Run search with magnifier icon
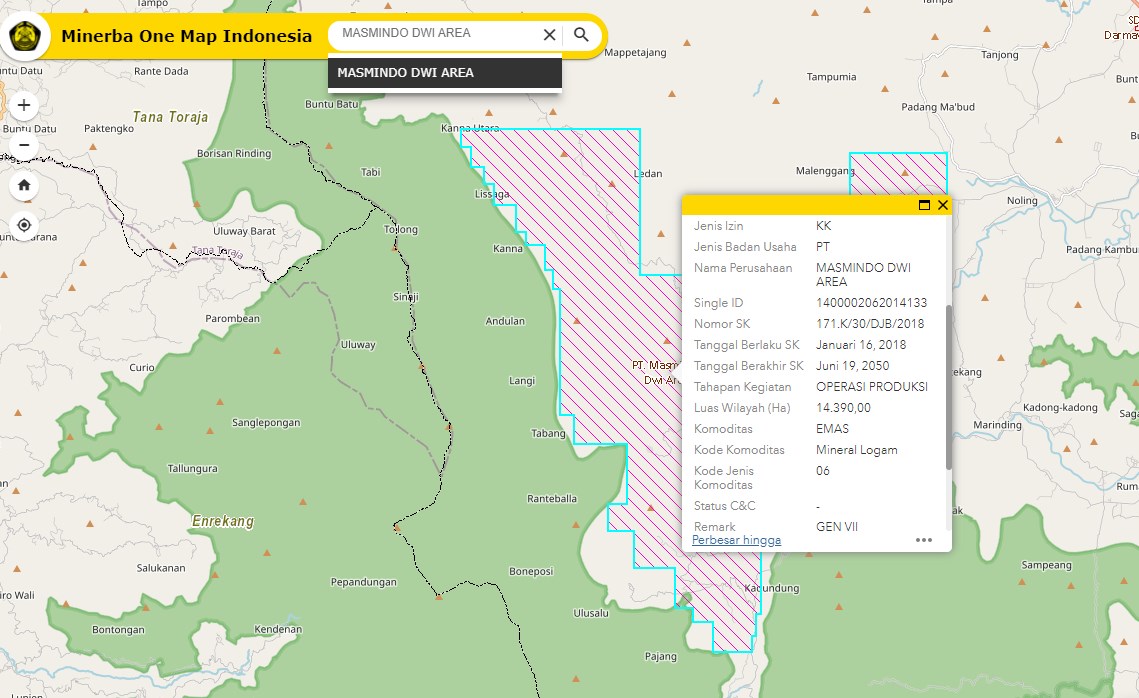The width and height of the screenshot is (1139, 698). click(581, 34)
